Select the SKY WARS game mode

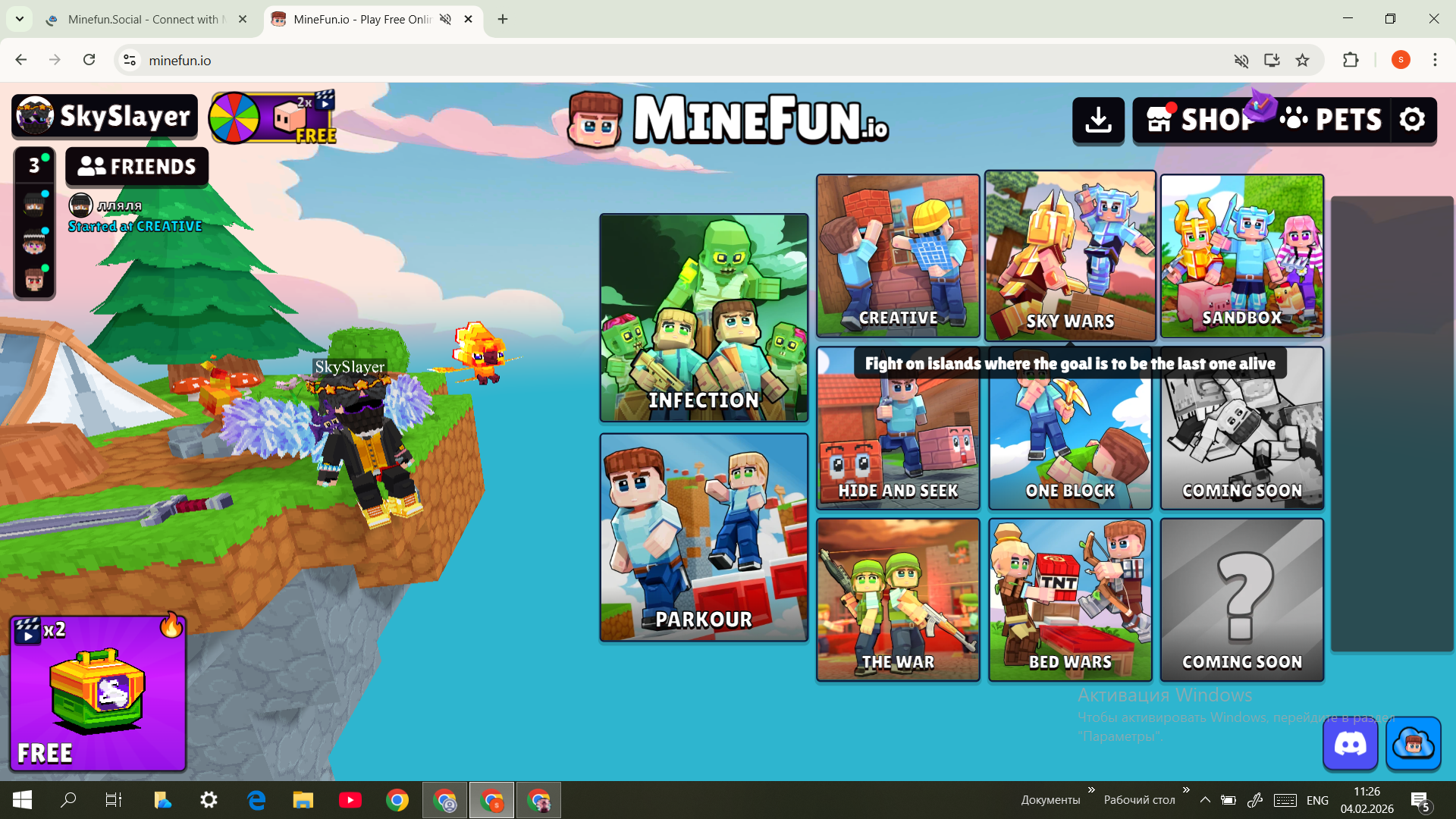1070,256
